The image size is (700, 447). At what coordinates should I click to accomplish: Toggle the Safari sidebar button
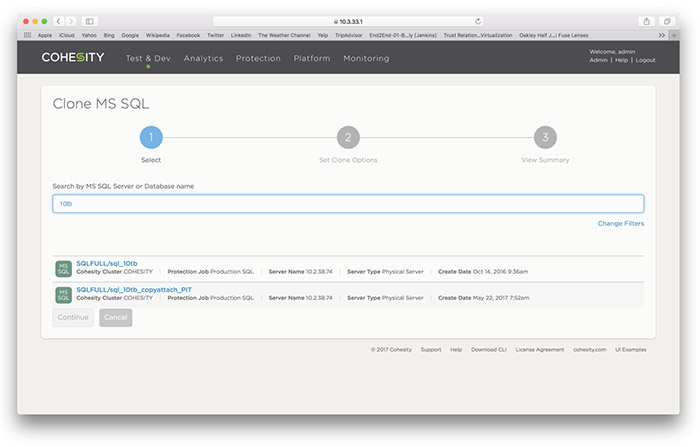tap(89, 20)
